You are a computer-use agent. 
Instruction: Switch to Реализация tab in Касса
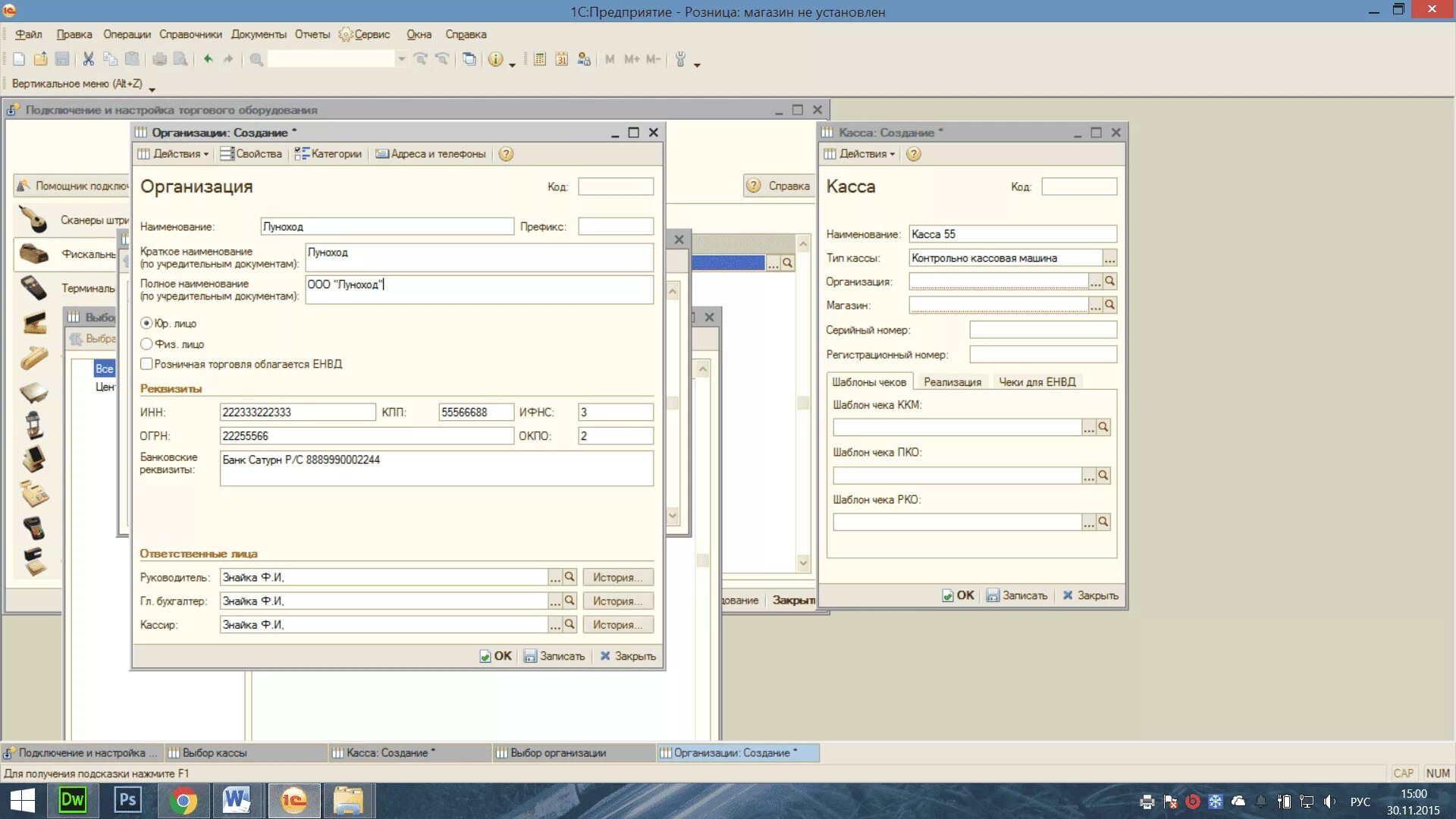952,382
